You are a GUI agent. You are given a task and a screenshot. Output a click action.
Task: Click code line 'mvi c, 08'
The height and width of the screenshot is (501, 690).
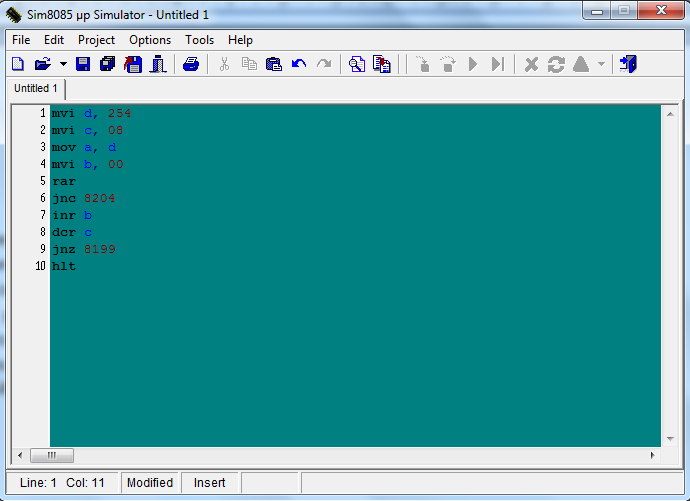pos(88,130)
